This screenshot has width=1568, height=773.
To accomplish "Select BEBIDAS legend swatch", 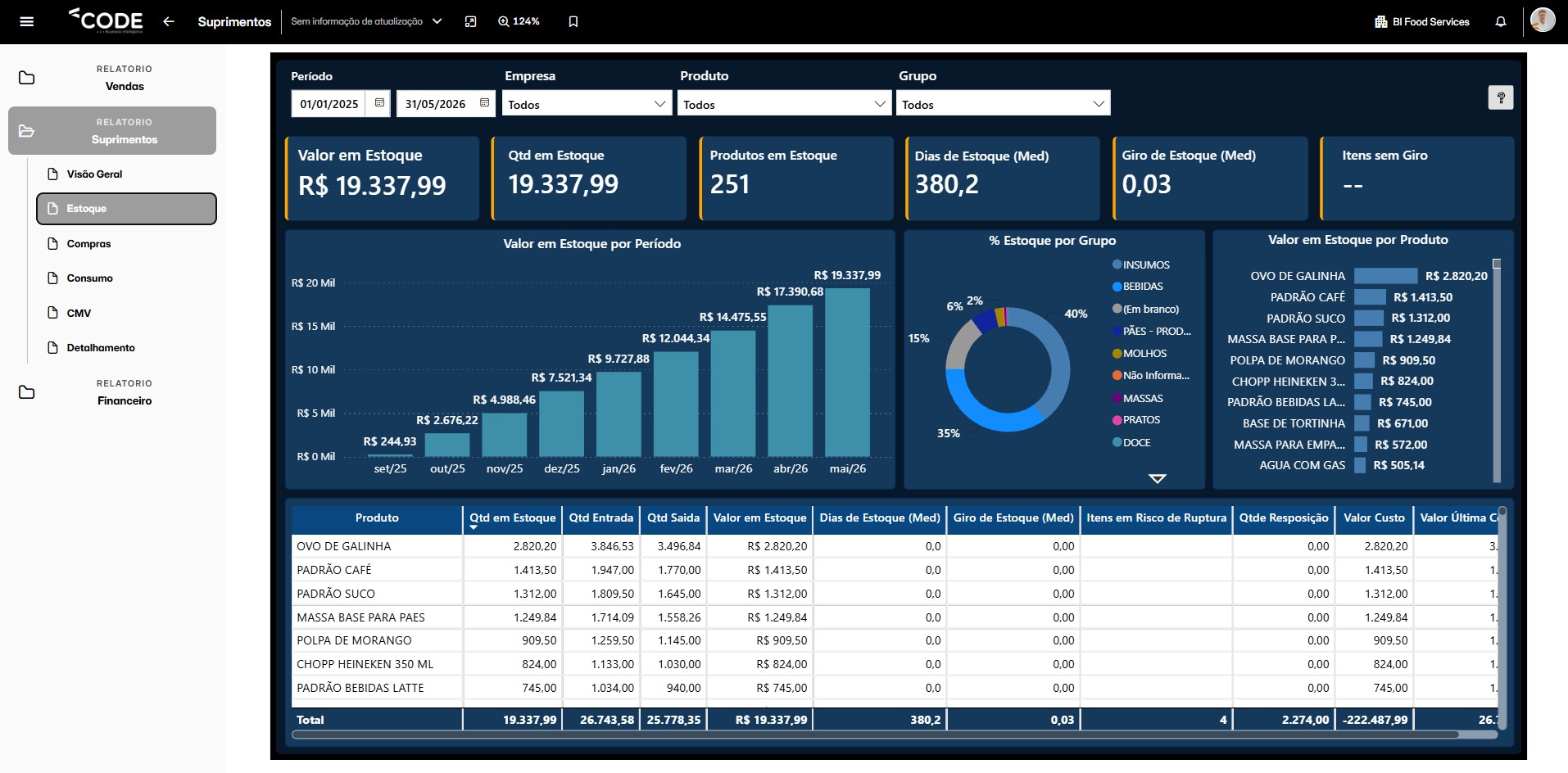I will 1117,287.
